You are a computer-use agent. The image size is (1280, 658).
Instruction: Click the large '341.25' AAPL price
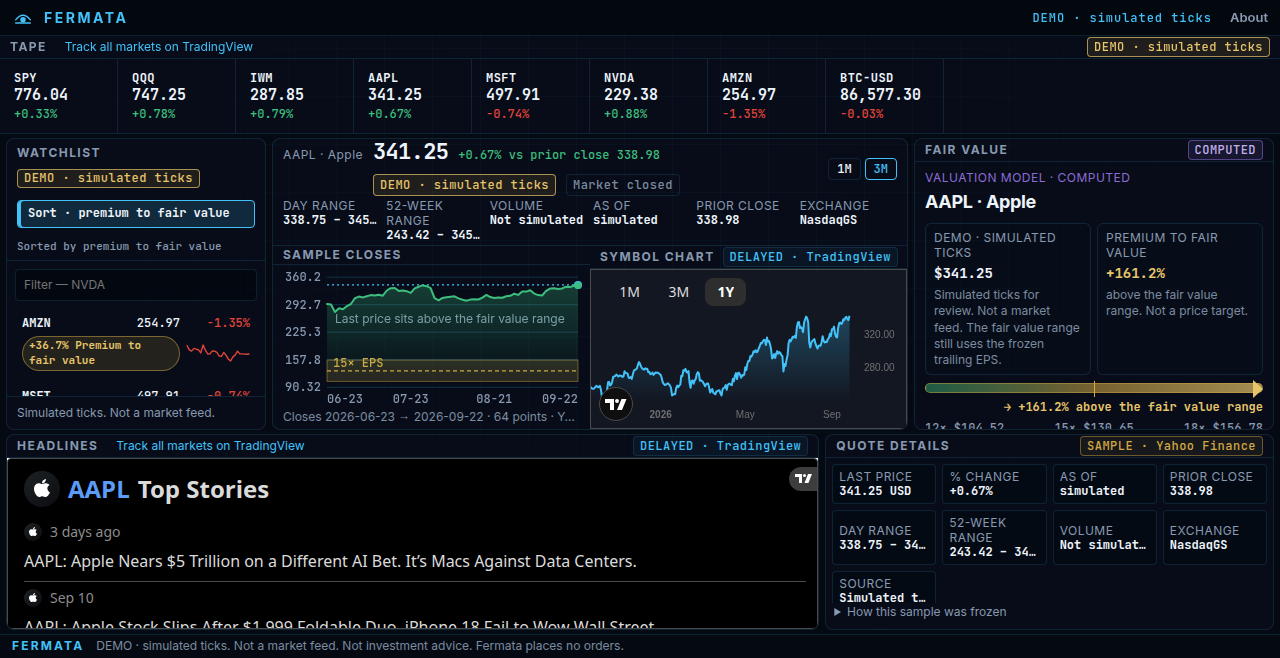click(411, 152)
